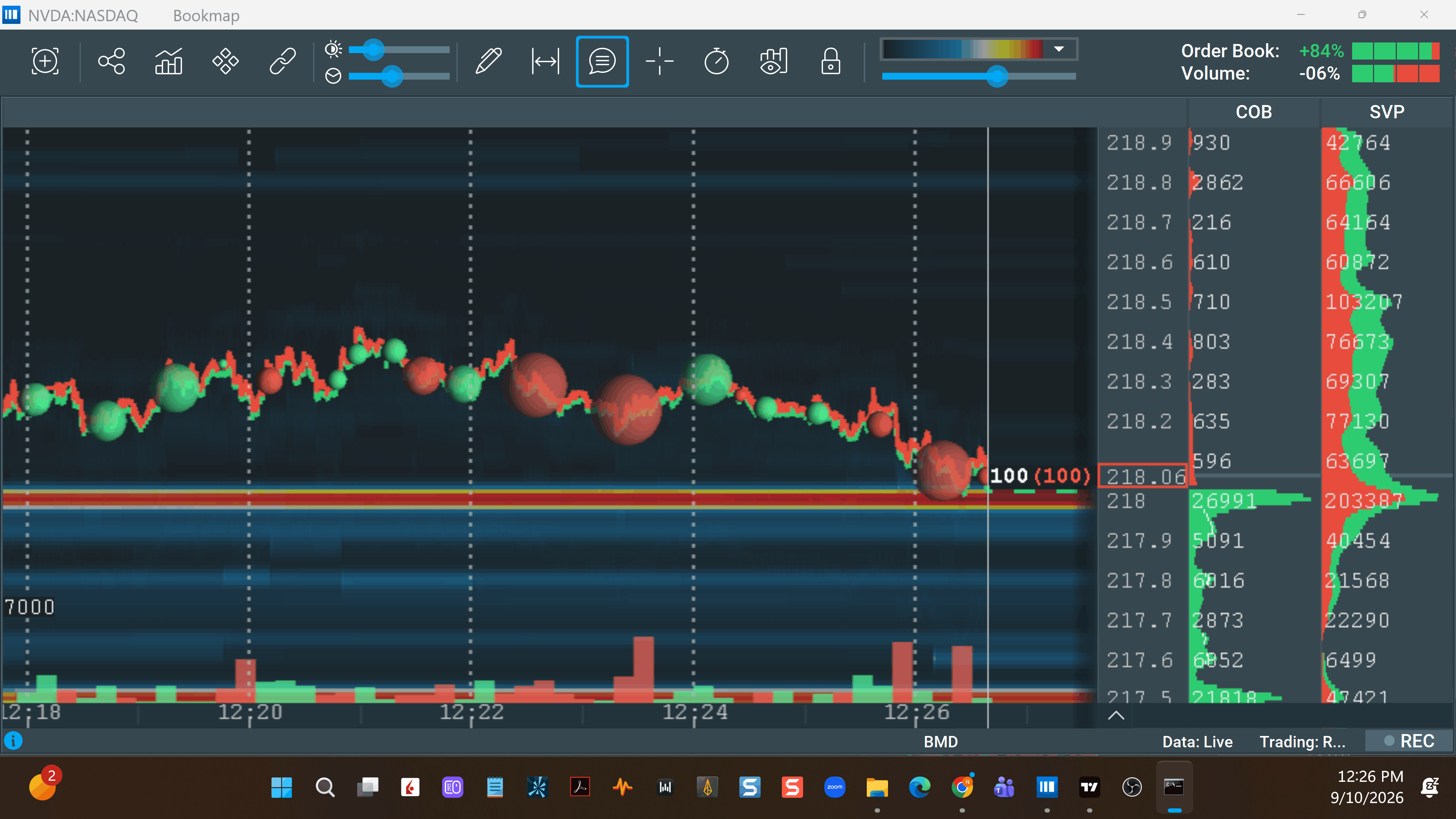Click the chain link icon
The width and height of the screenshot is (1456, 819).
pyautogui.click(x=282, y=61)
